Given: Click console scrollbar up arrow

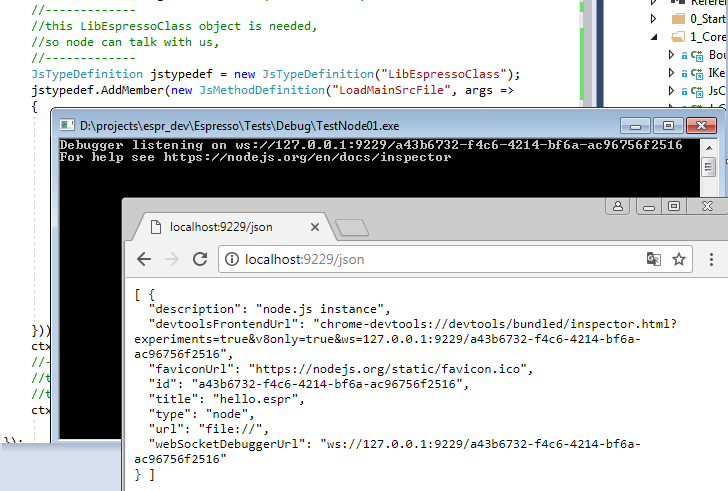Looking at the screenshot, I should [x=708, y=148].
